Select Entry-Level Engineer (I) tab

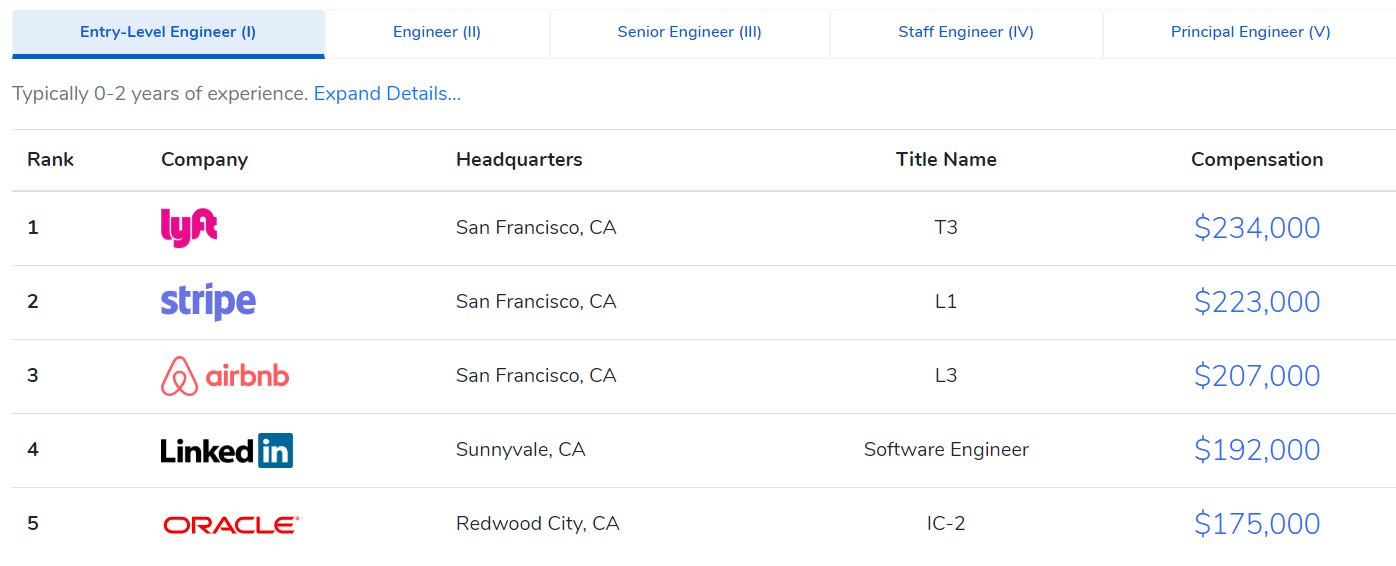(x=168, y=32)
